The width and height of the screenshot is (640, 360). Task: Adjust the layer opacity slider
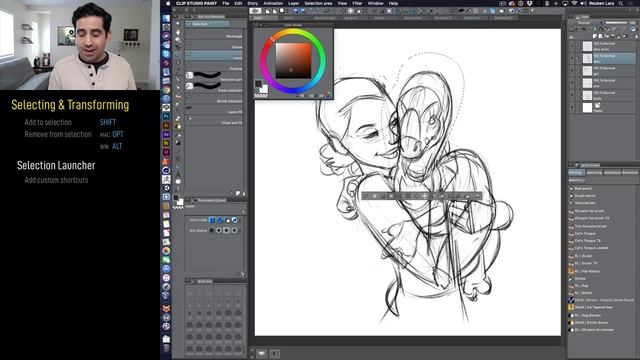[618, 23]
